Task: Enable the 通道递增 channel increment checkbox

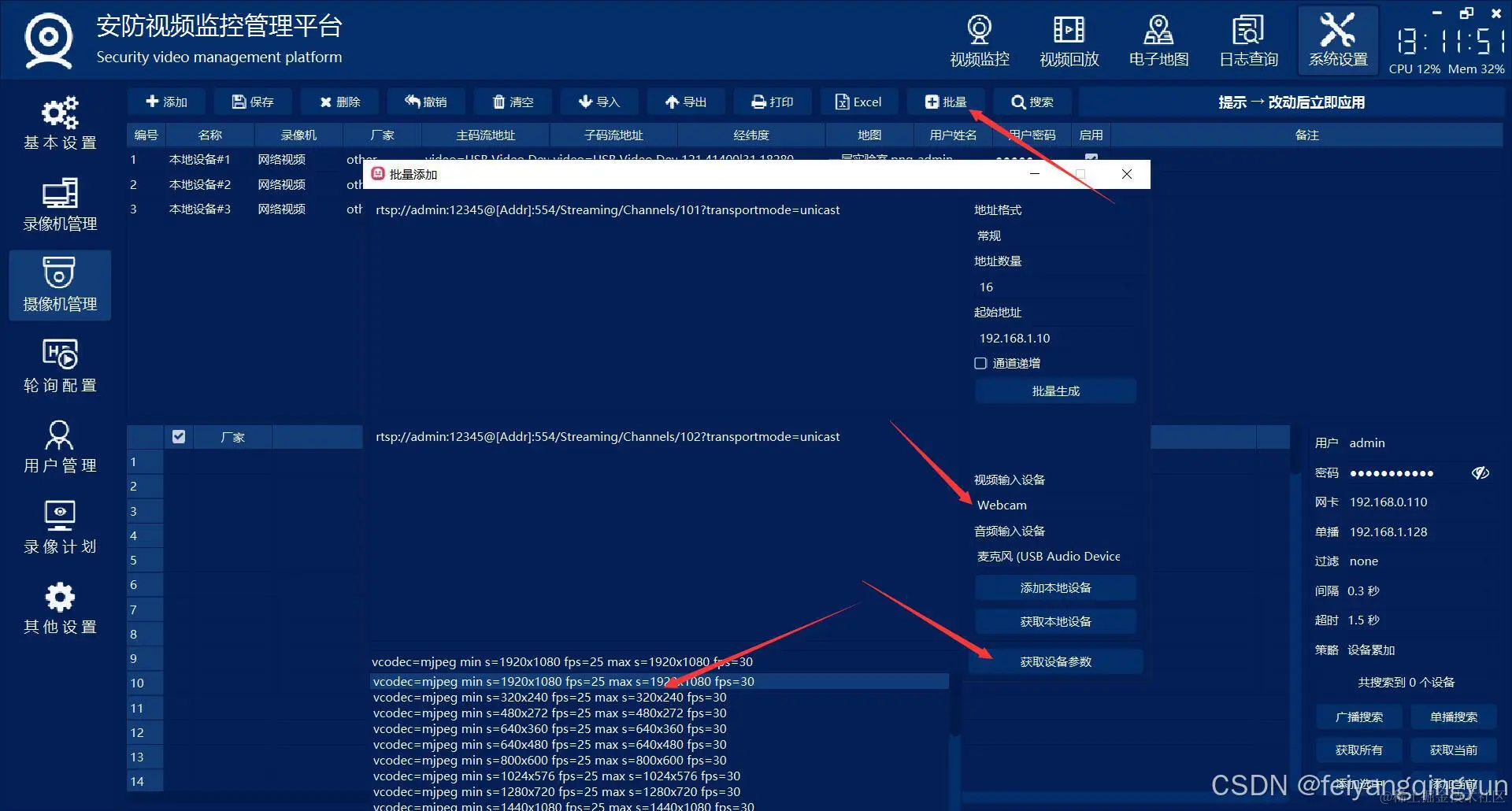Action: 980,363
